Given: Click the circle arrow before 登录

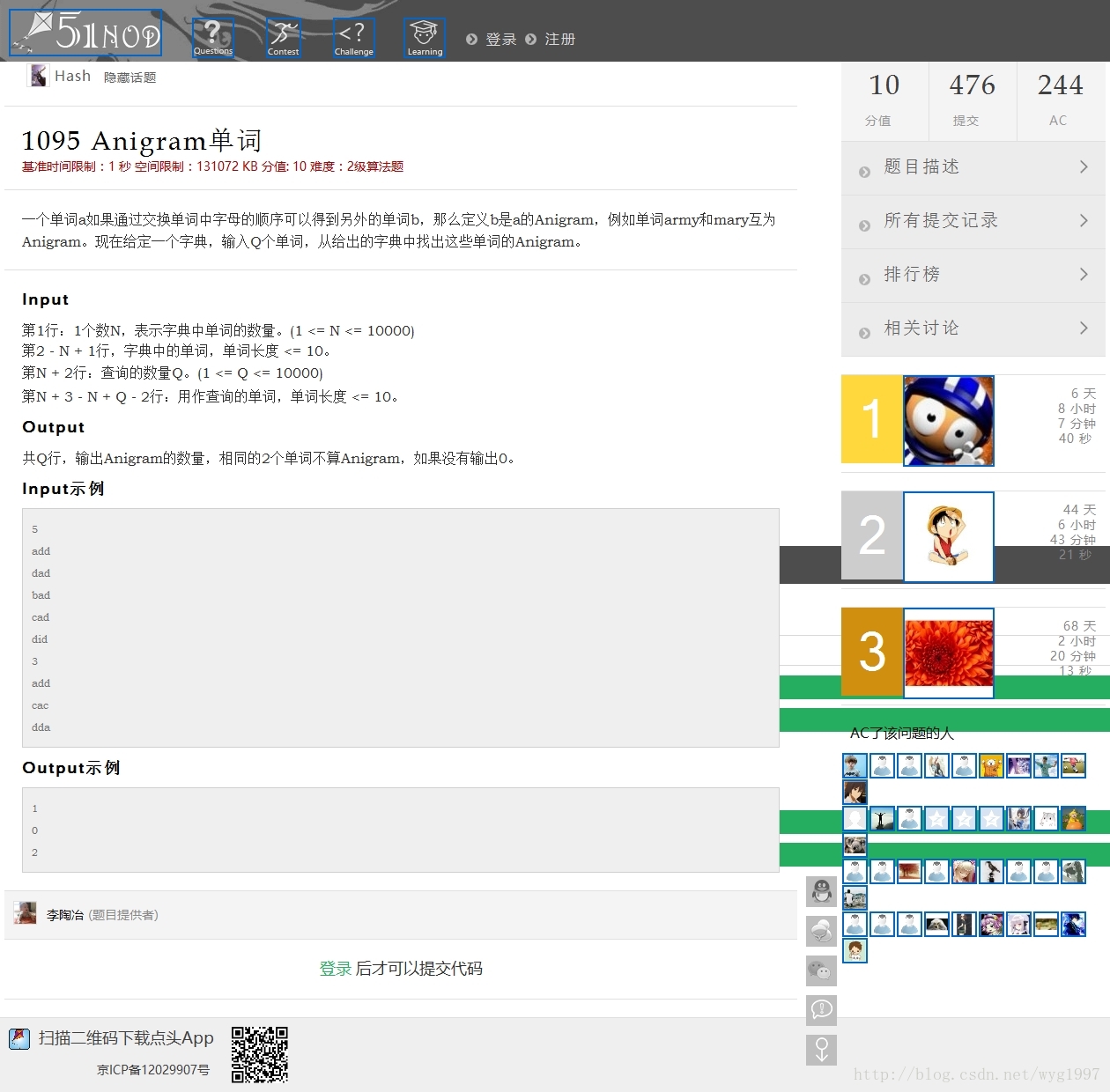Looking at the screenshot, I should tap(472, 40).
